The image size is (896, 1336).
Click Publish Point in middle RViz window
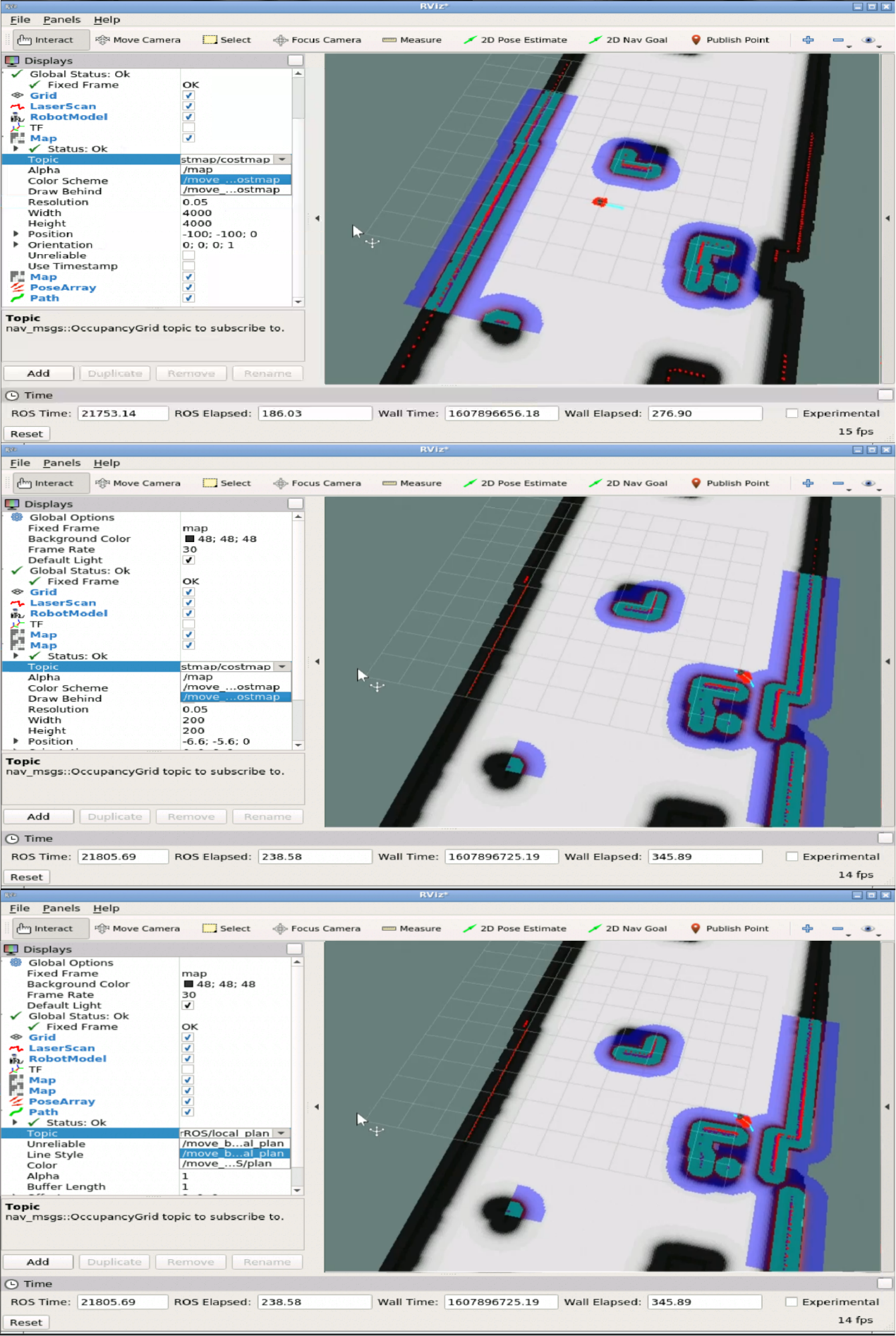[x=729, y=483]
